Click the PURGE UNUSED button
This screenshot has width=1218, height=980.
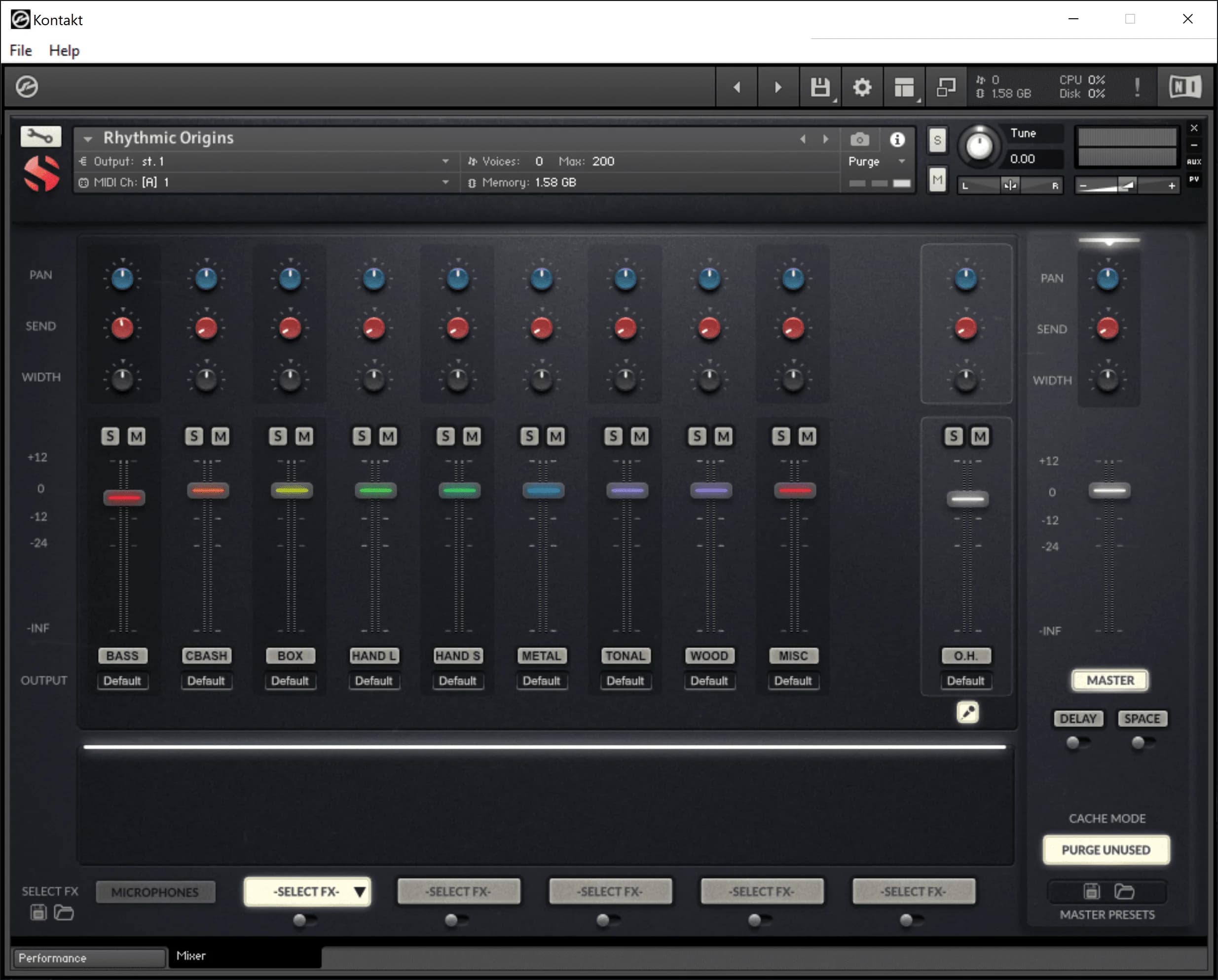point(1106,849)
